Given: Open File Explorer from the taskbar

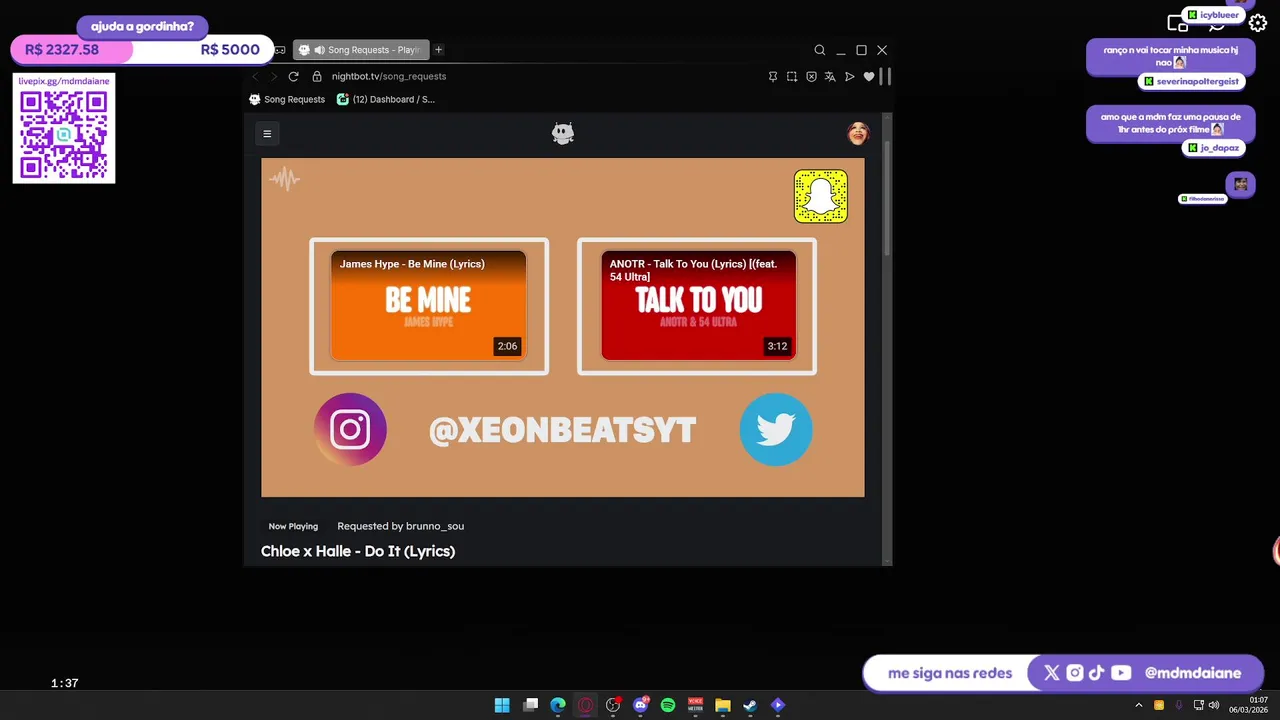Looking at the screenshot, I should [x=723, y=705].
